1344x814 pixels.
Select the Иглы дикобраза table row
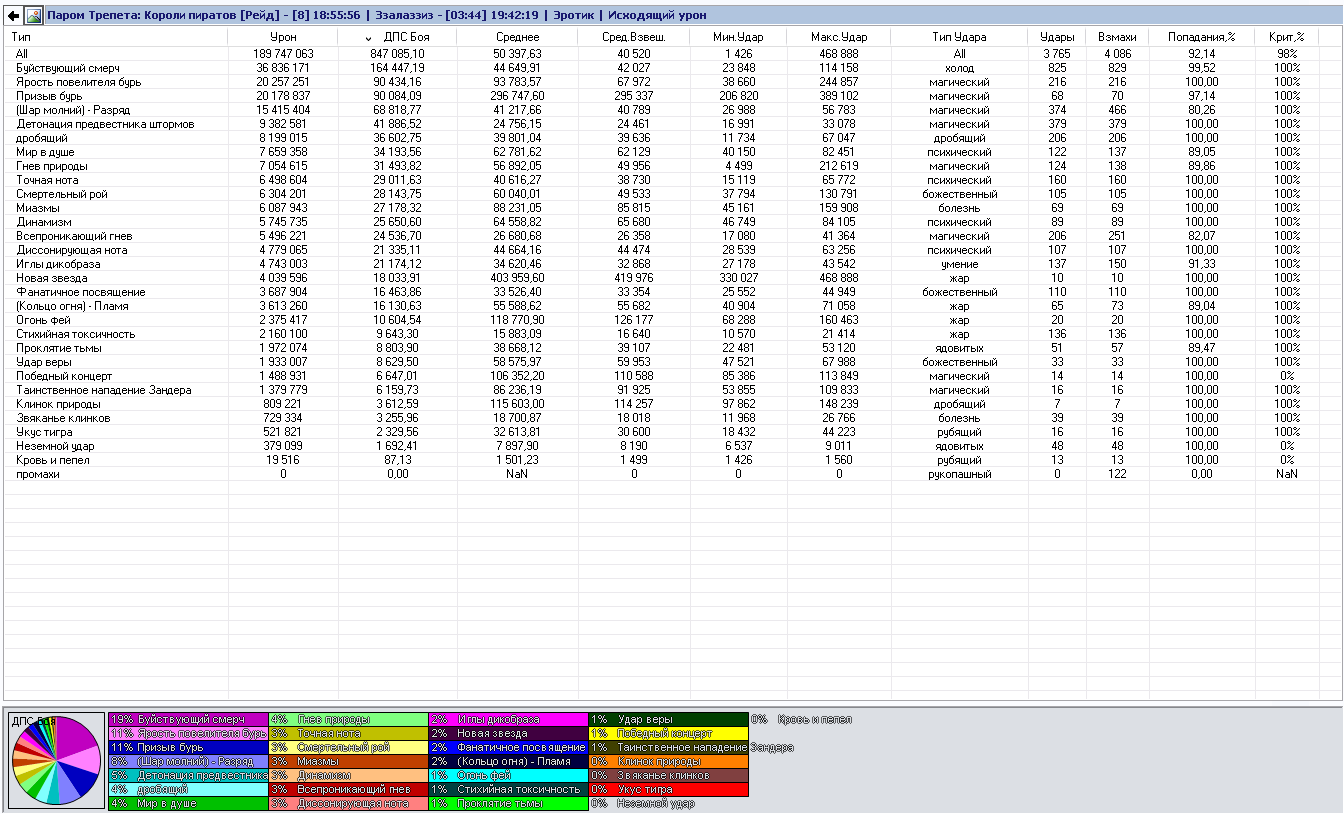672,264
